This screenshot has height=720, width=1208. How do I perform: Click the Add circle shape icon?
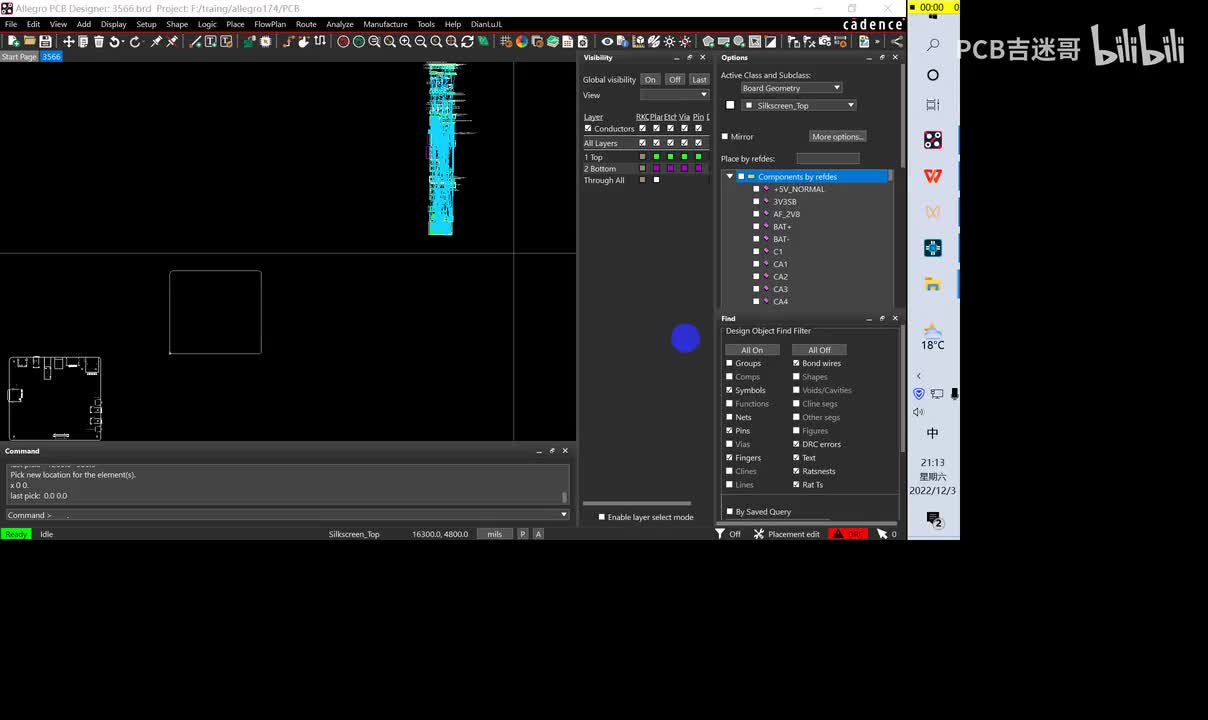[x=739, y=41]
